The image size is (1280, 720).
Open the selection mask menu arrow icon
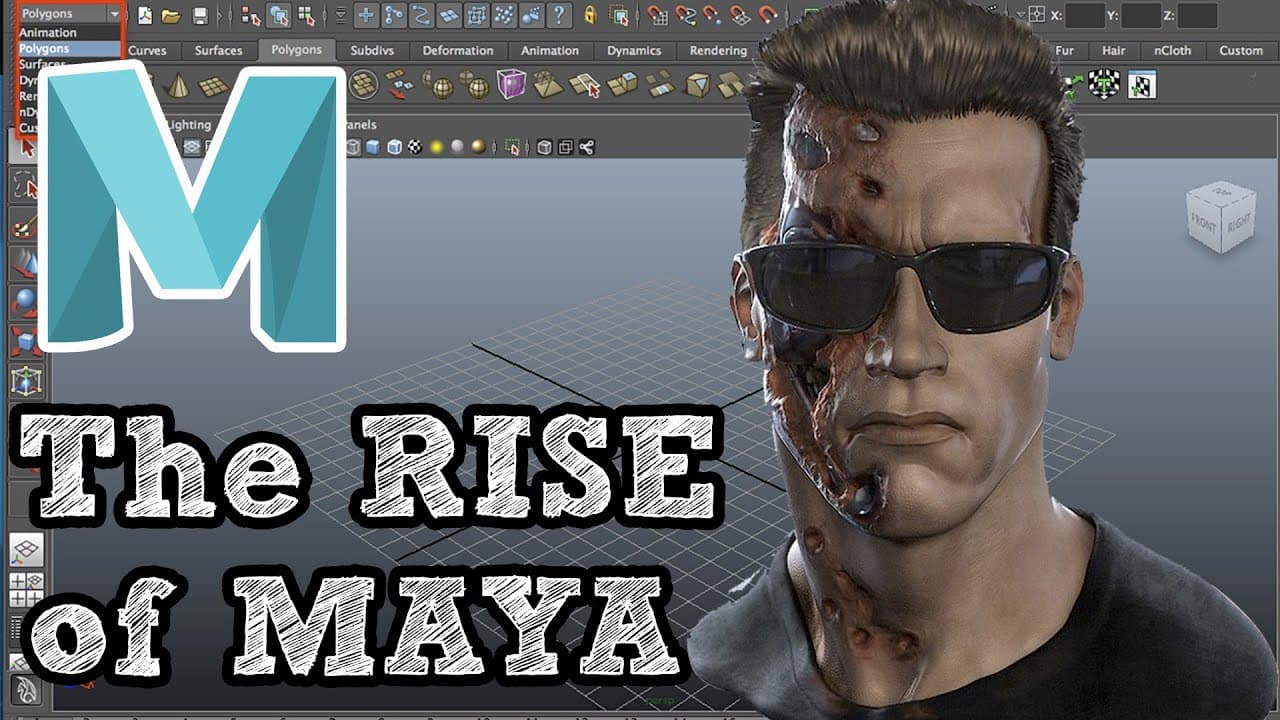pos(342,15)
